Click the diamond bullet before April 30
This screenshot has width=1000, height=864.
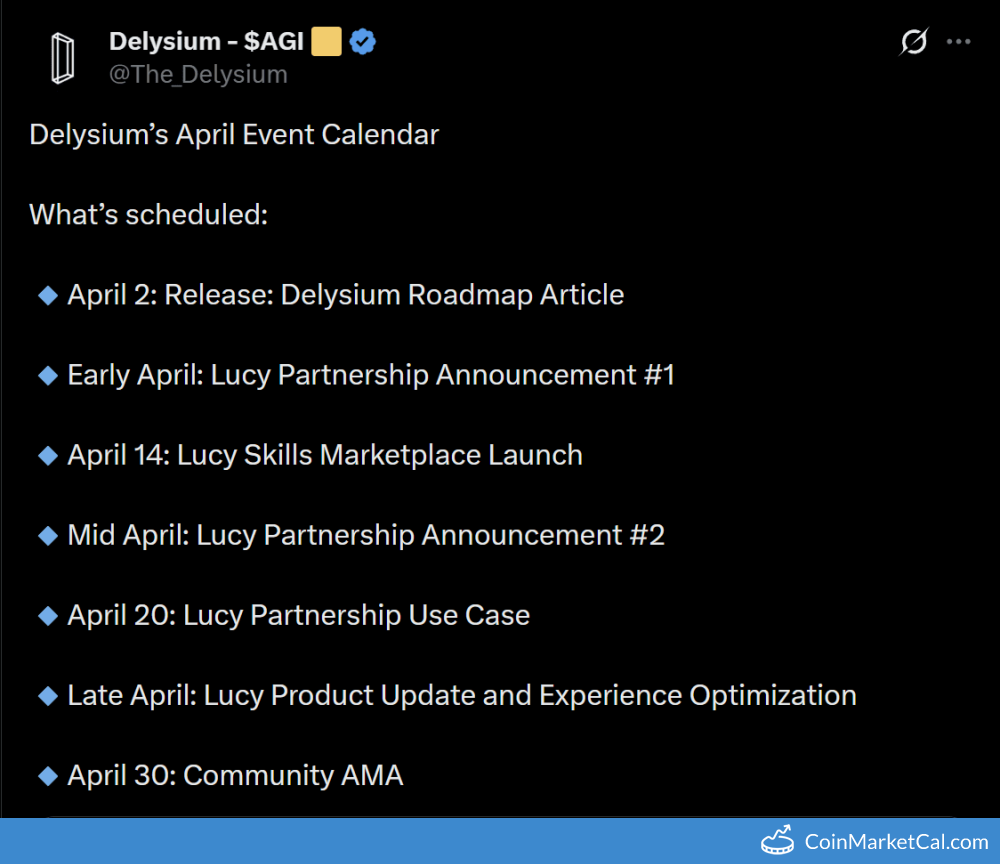coord(47,775)
